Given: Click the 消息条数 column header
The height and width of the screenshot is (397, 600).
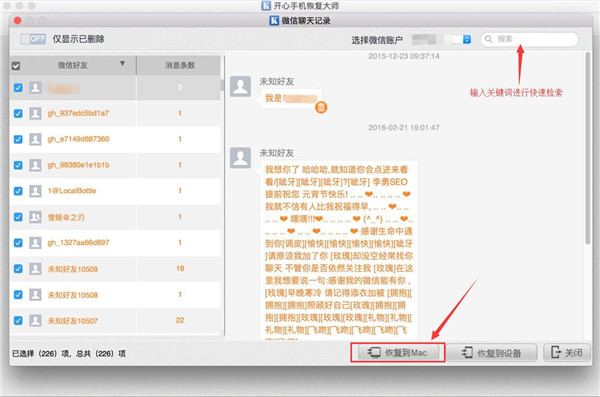Looking at the screenshot, I should click(179, 65).
